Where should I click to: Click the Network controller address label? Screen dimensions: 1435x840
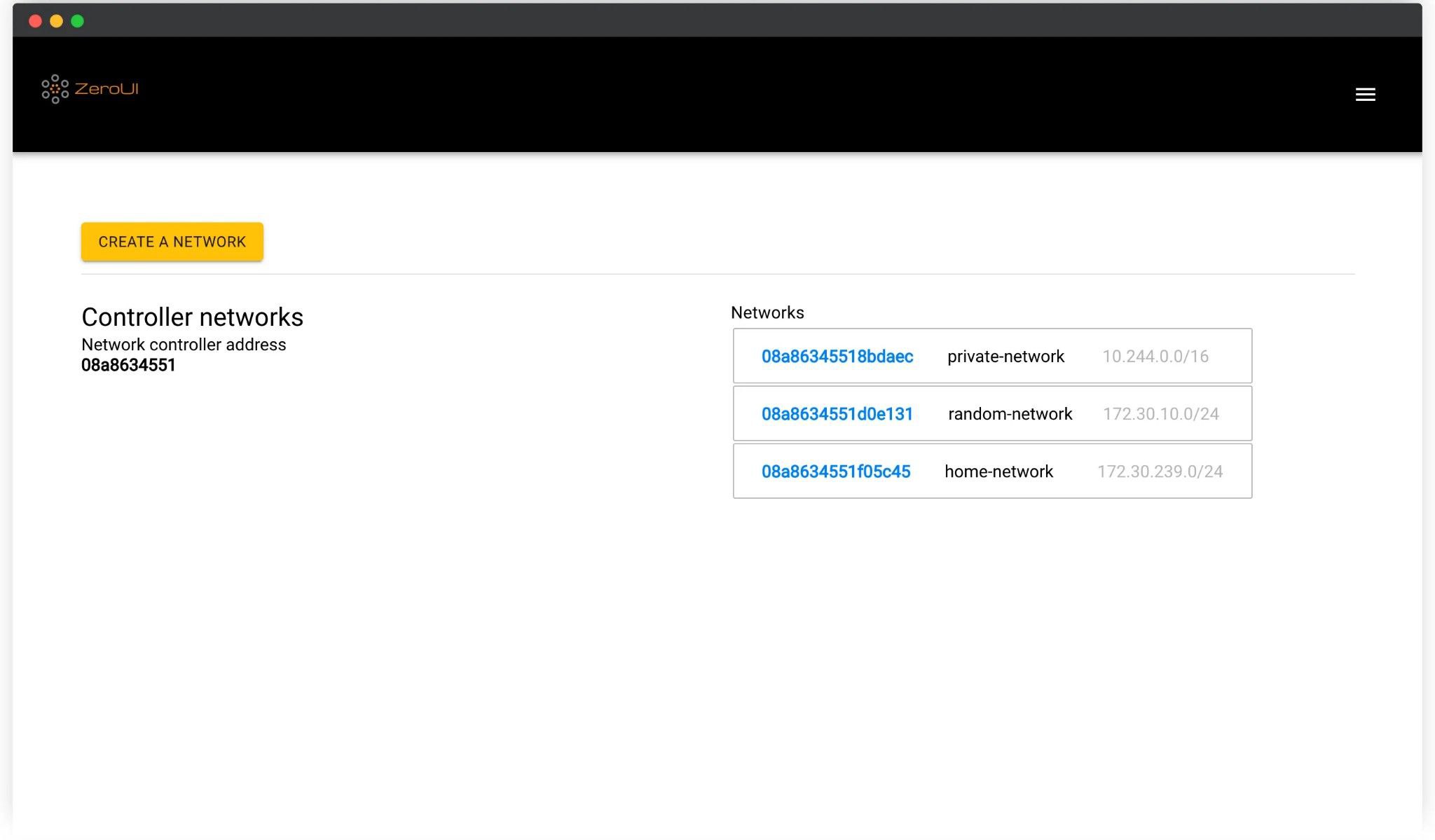click(184, 345)
